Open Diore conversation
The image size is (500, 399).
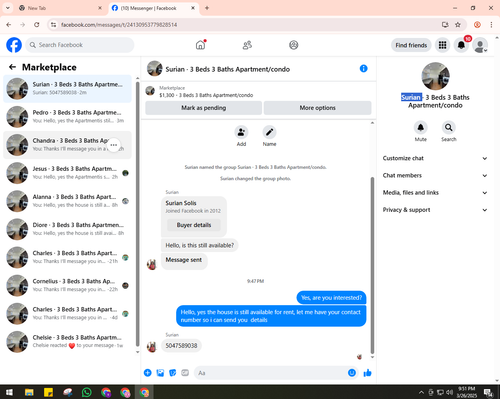pos(67,229)
